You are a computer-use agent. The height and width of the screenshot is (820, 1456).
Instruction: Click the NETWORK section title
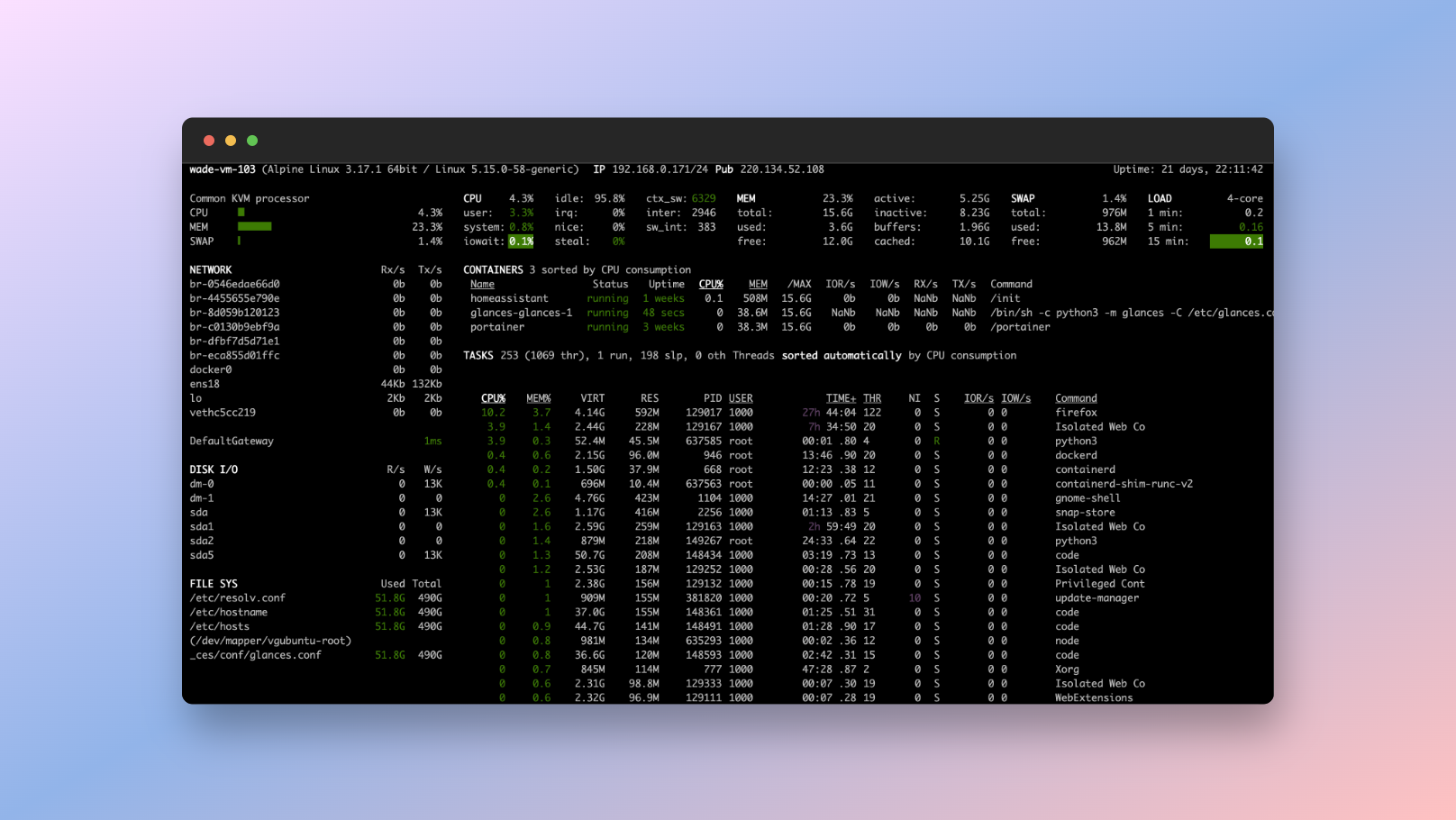click(210, 269)
